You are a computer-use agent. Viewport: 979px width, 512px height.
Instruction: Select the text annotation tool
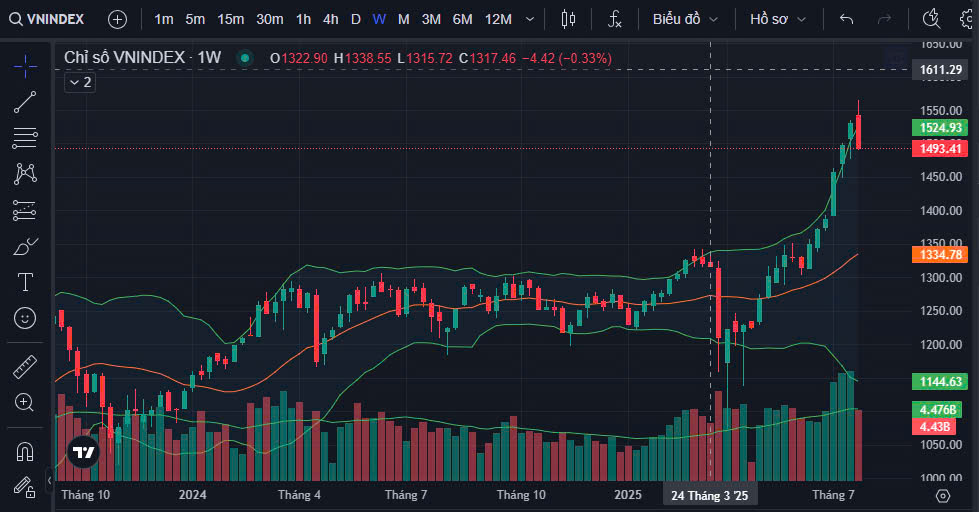[25, 282]
